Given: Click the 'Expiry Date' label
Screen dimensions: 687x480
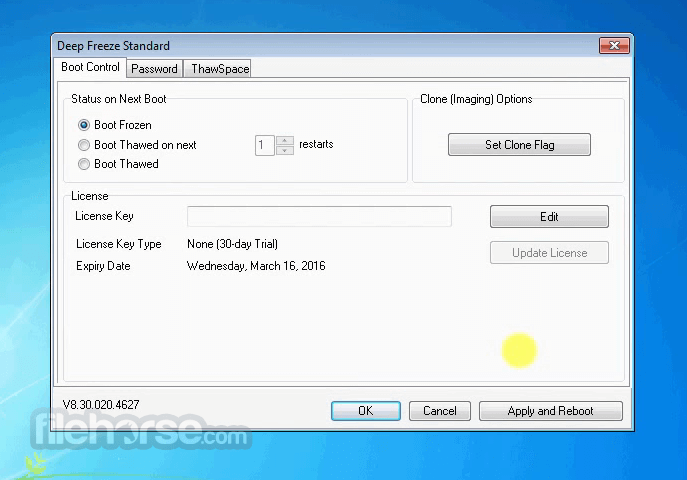Looking at the screenshot, I should 103,266.
